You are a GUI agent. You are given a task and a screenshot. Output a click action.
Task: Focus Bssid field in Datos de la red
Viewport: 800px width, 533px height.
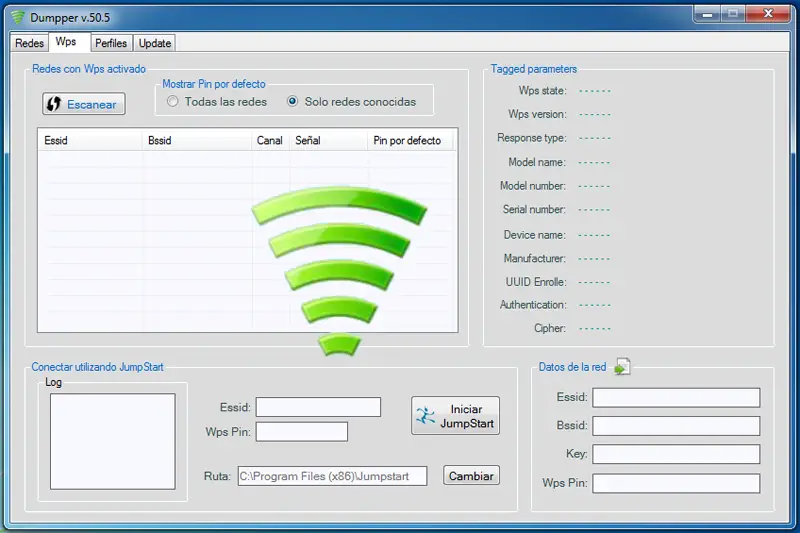(676, 425)
